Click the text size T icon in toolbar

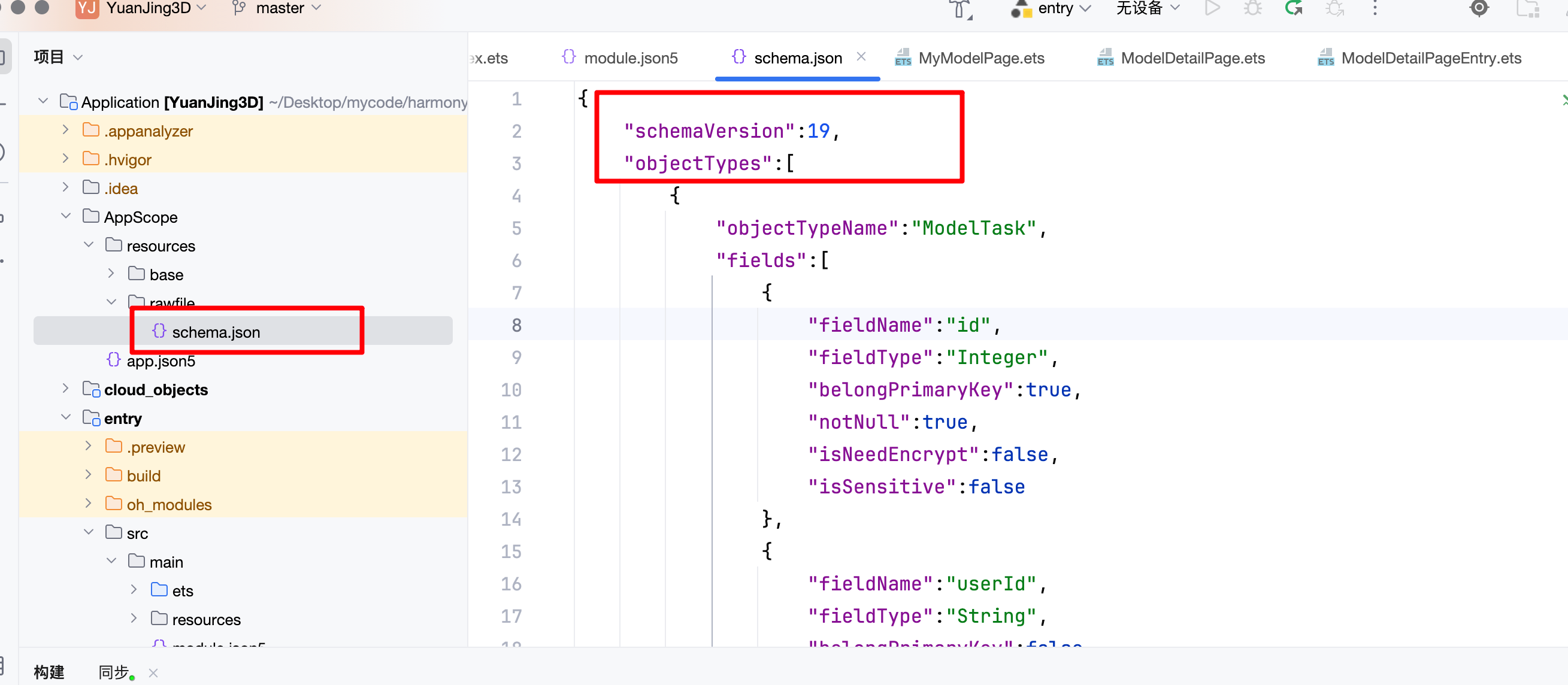[961, 10]
